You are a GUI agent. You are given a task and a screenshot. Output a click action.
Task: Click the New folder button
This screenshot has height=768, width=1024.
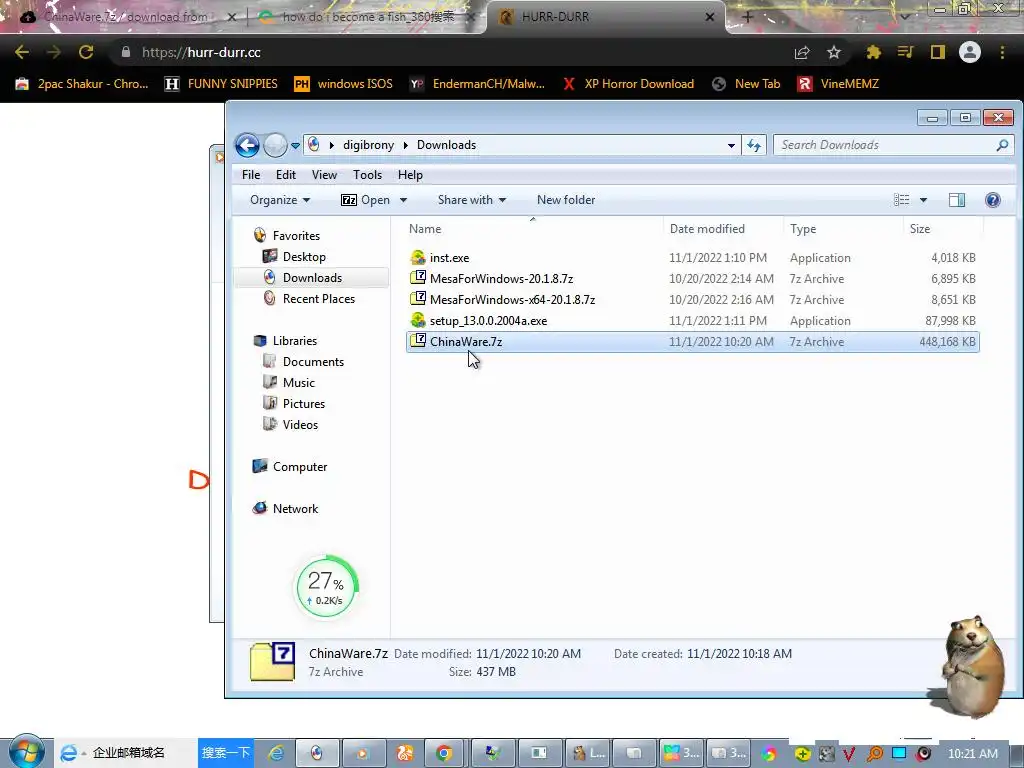(x=566, y=200)
